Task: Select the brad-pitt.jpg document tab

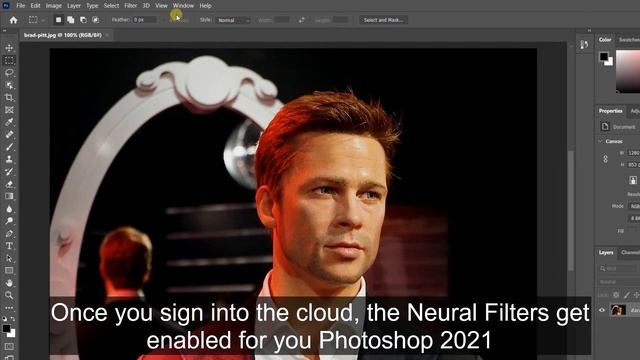Action: (x=62, y=35)
